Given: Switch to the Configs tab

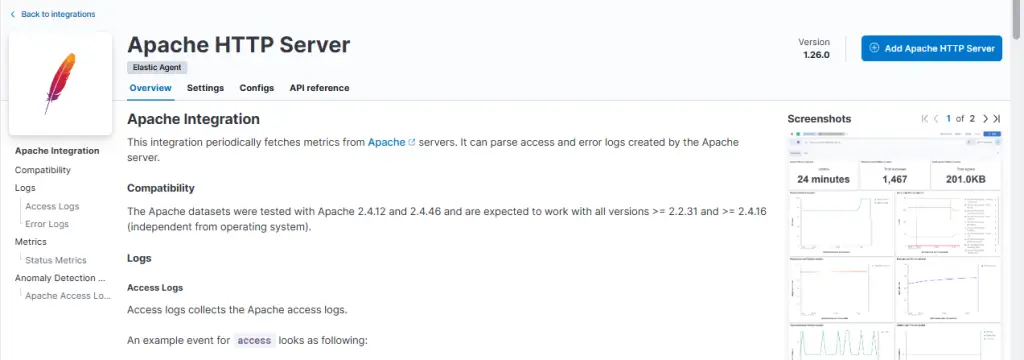Looking at the screenshot, I should pyautogui.click(x=257, y=88).
